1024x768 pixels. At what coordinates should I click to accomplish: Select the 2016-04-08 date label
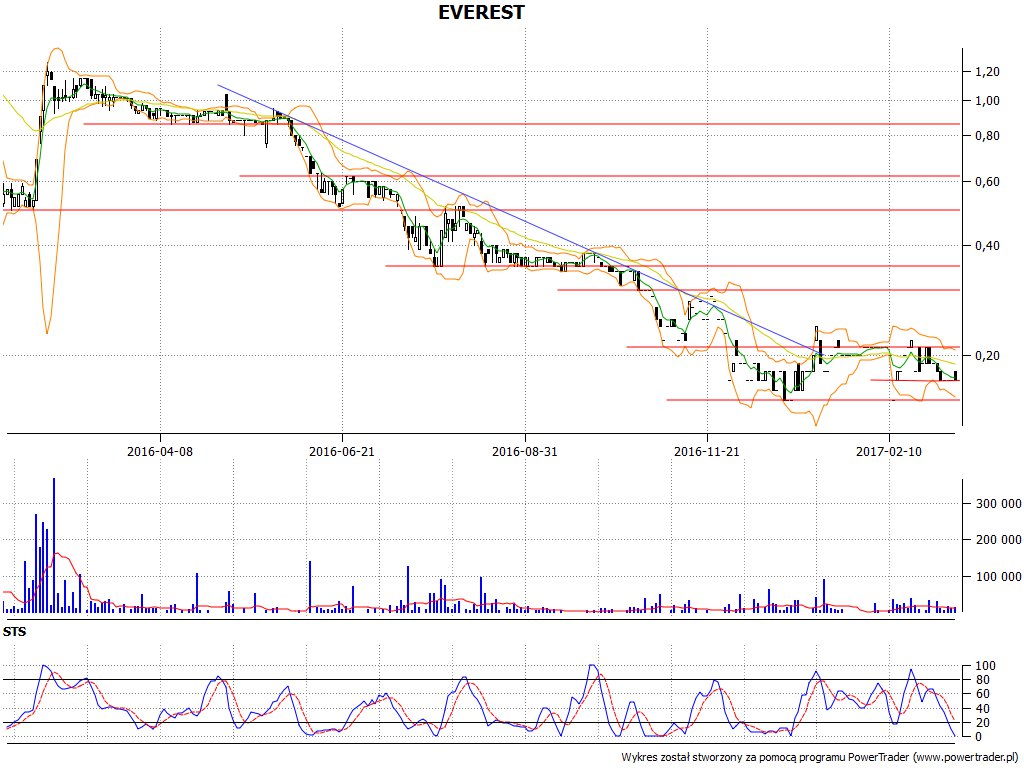coord(160,451)
